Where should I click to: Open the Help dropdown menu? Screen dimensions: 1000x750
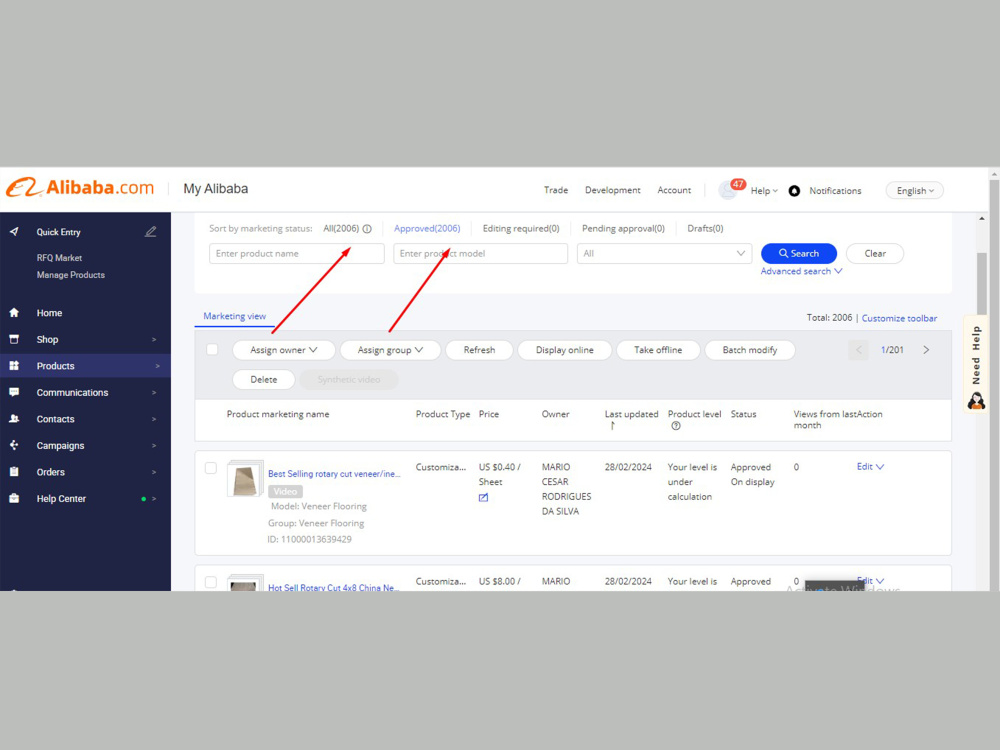764,191
